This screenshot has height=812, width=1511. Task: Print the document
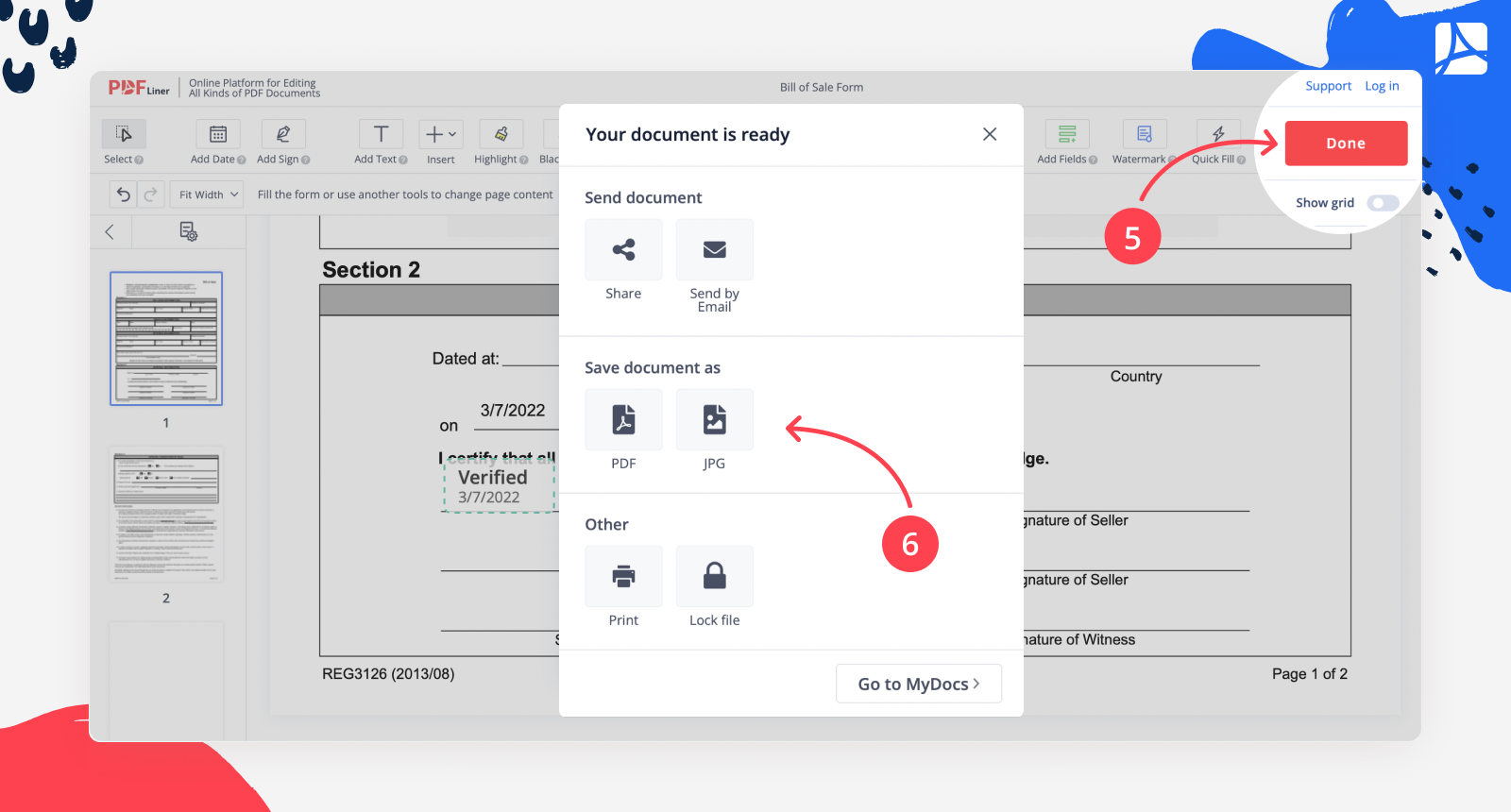click(623, 576)
